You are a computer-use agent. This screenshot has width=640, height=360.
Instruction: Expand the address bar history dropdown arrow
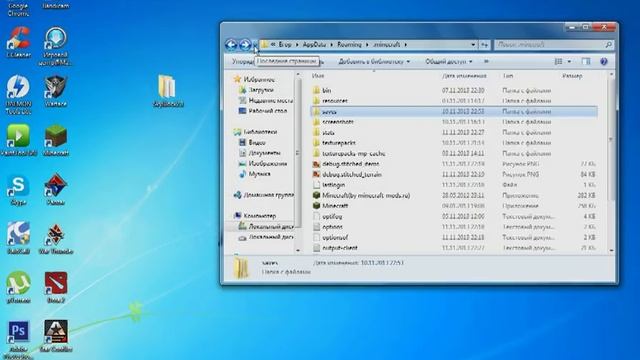pyautogui.click(x=473, y=44)
